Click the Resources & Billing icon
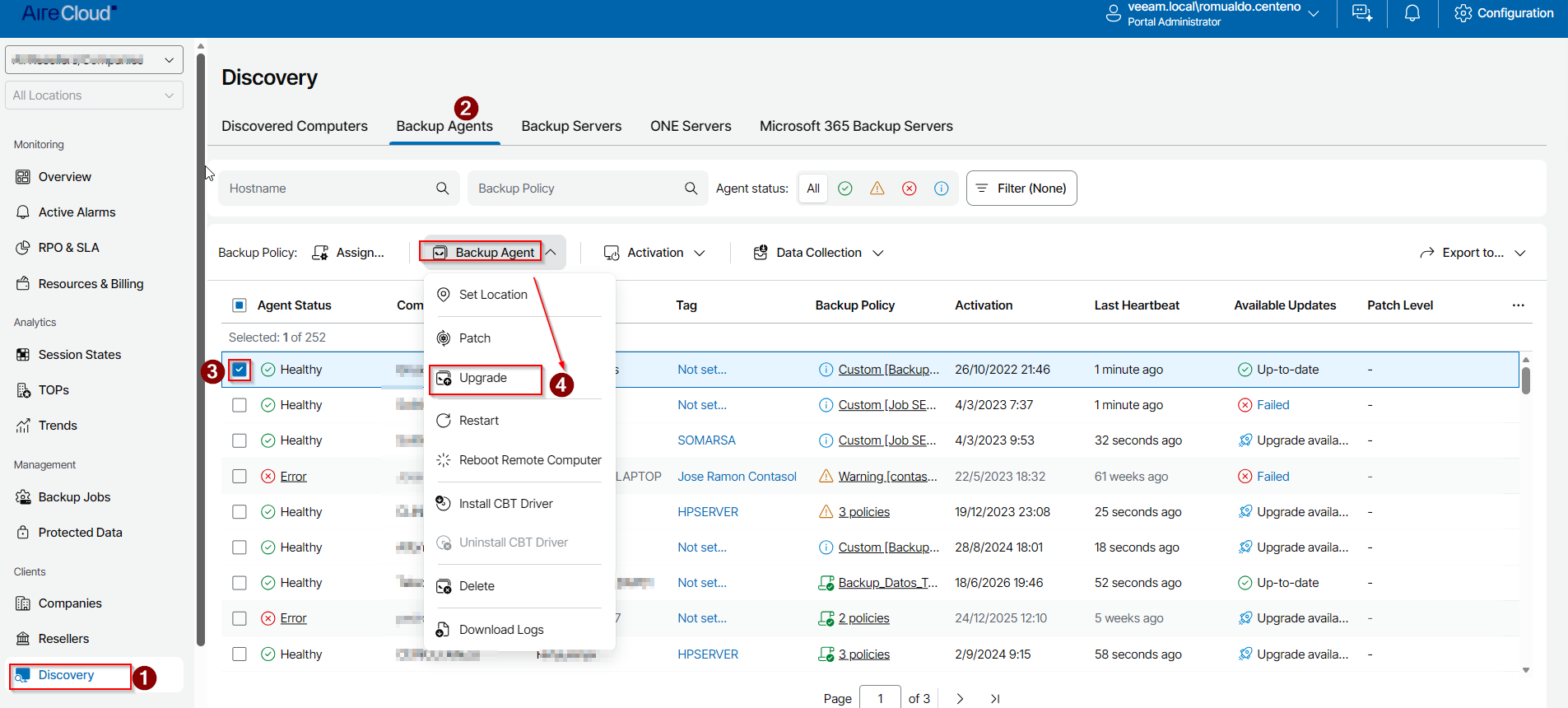Screen dimensions: 1568x708 (x=23, y=284)
